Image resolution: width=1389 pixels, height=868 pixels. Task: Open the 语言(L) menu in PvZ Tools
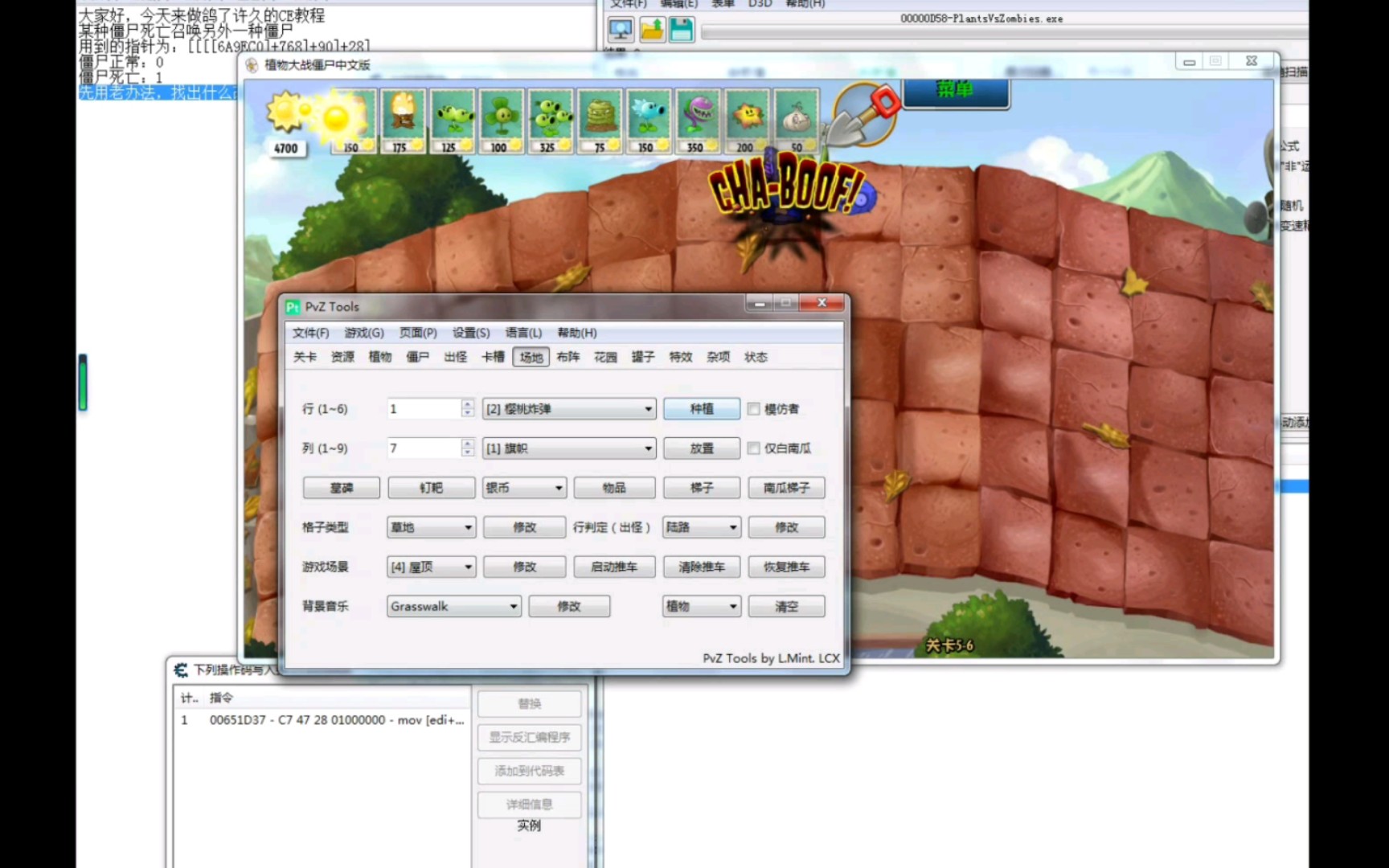point(523,333)
